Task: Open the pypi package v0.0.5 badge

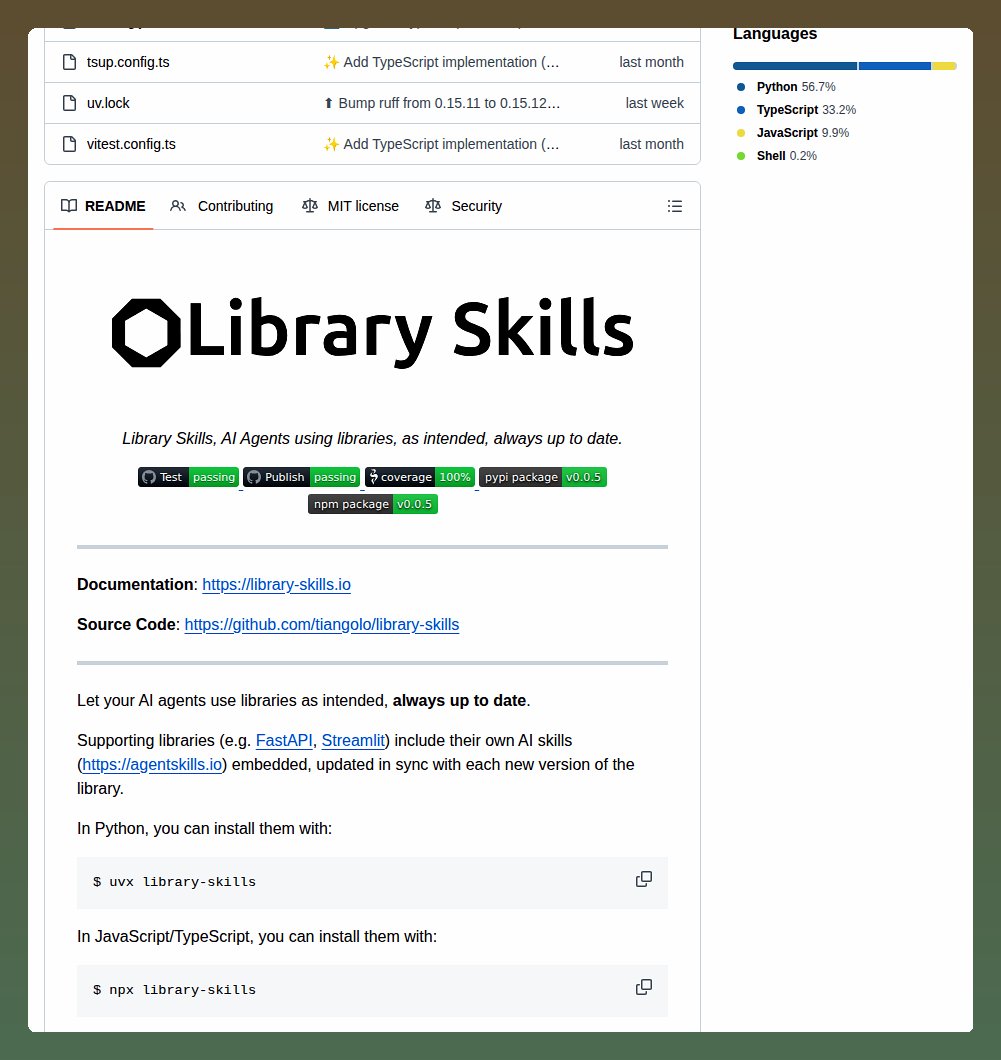Action: pyautogui.click(x=543, y=477)
